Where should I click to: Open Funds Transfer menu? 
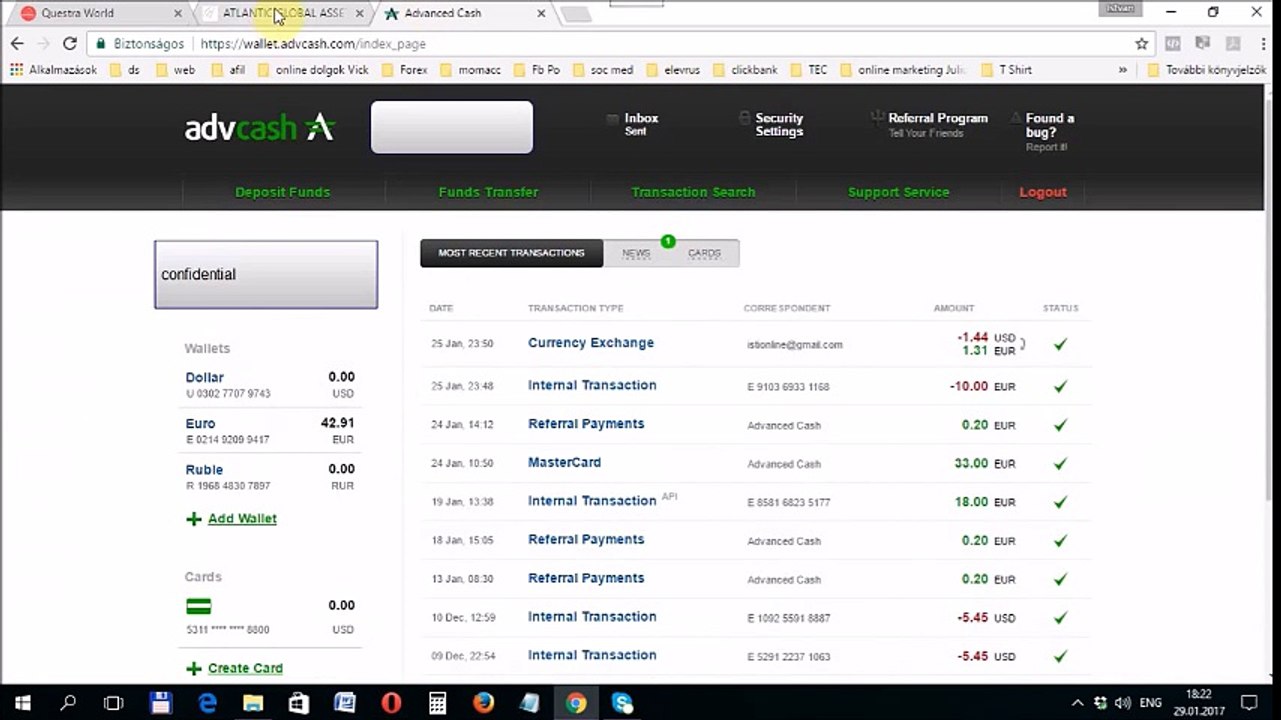[488, 192]
